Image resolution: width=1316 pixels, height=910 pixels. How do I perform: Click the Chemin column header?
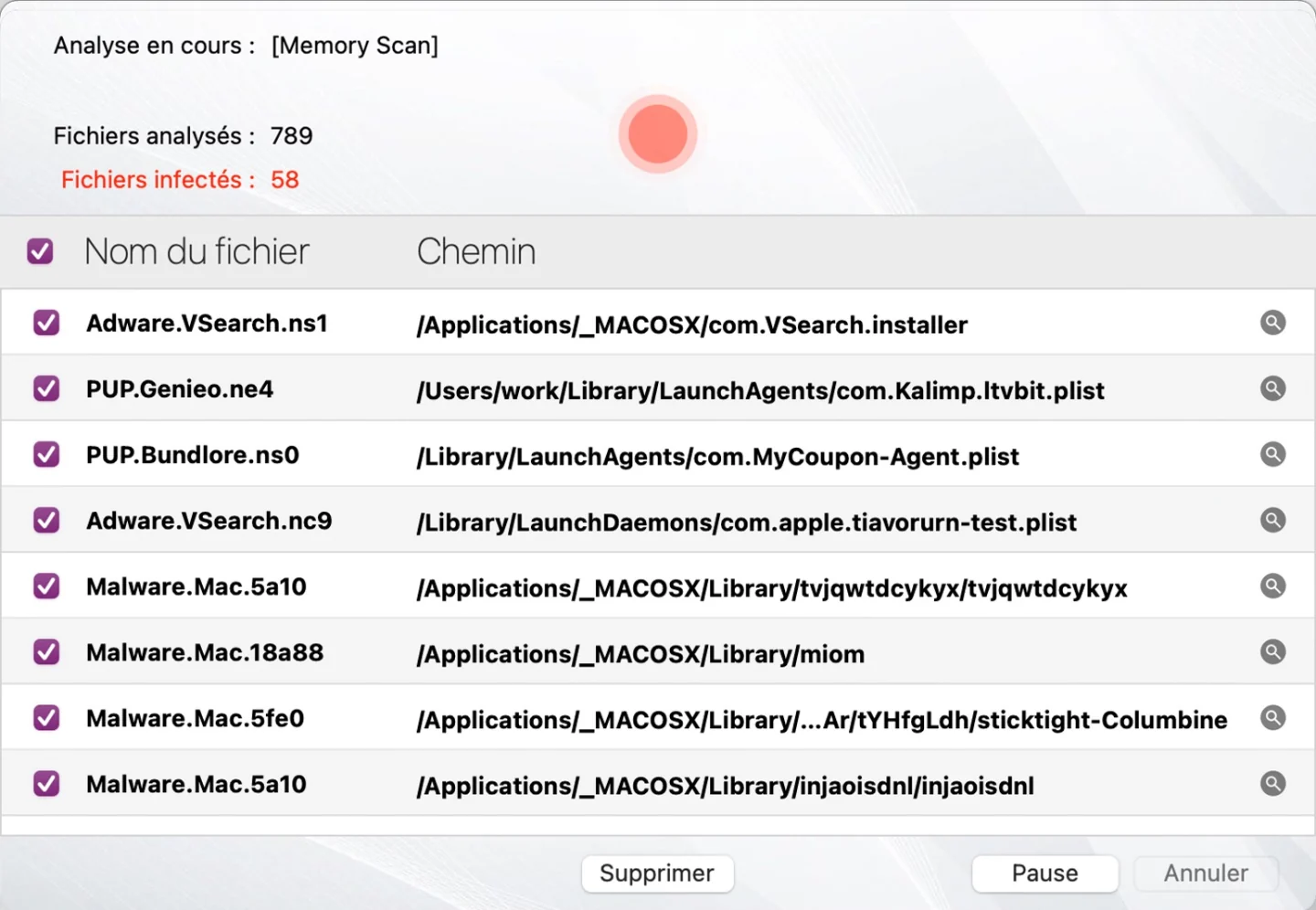pos(476,251)
